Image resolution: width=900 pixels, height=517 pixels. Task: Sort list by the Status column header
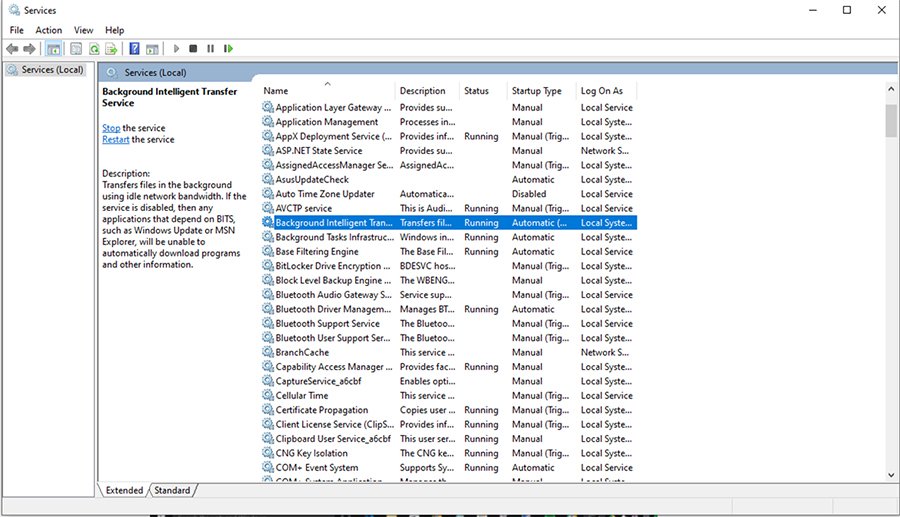477,91
